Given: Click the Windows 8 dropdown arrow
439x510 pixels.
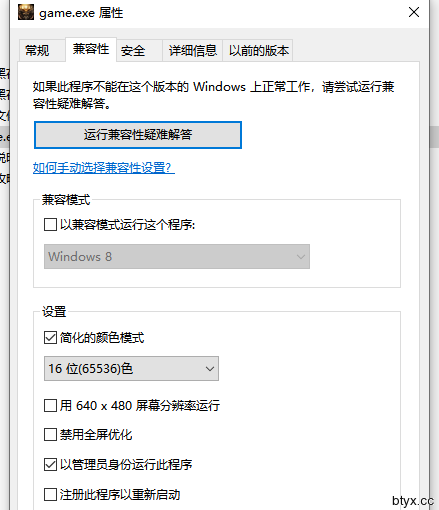Looking at the screenshot, I should [x=301, y=257].
